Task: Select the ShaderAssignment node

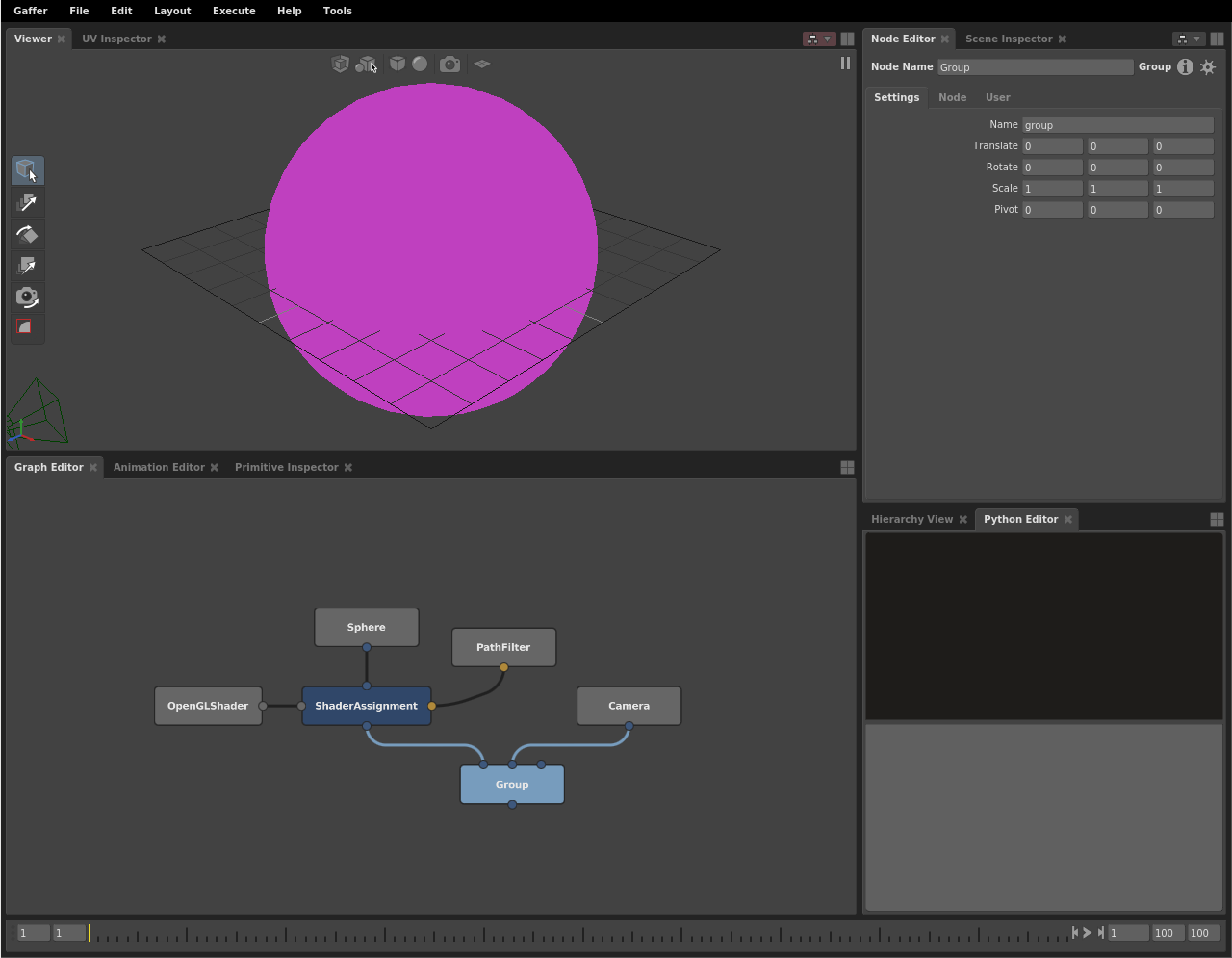Action: [366, 706]
